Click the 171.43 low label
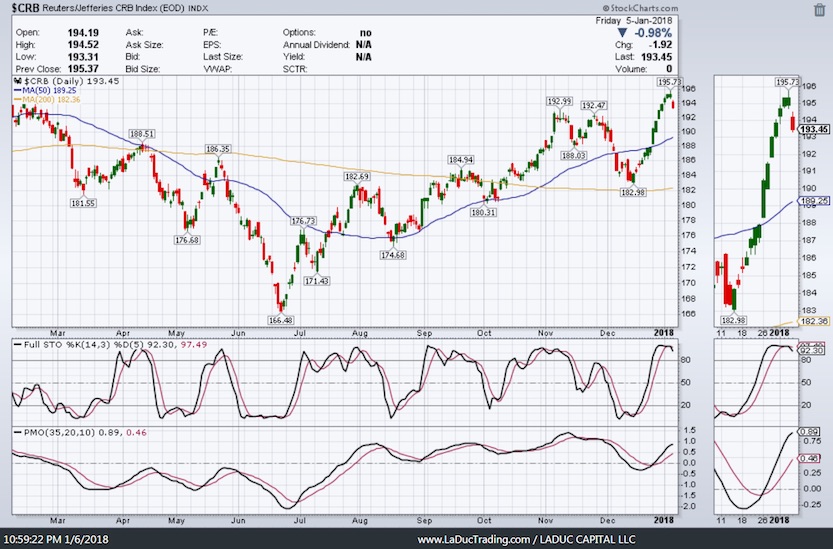 (x=316, y=281)
